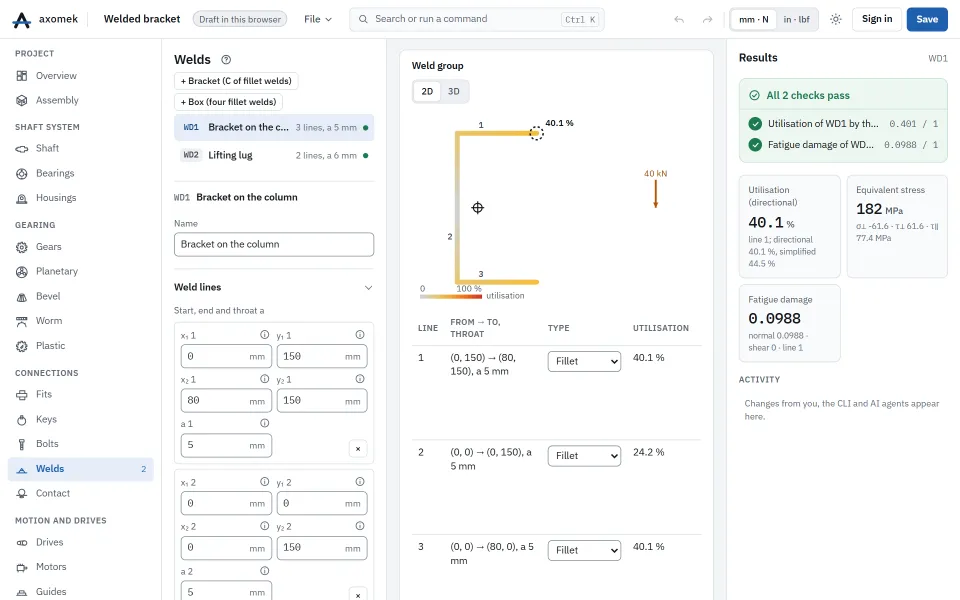Remove weld line 1 with its x button

358,449
